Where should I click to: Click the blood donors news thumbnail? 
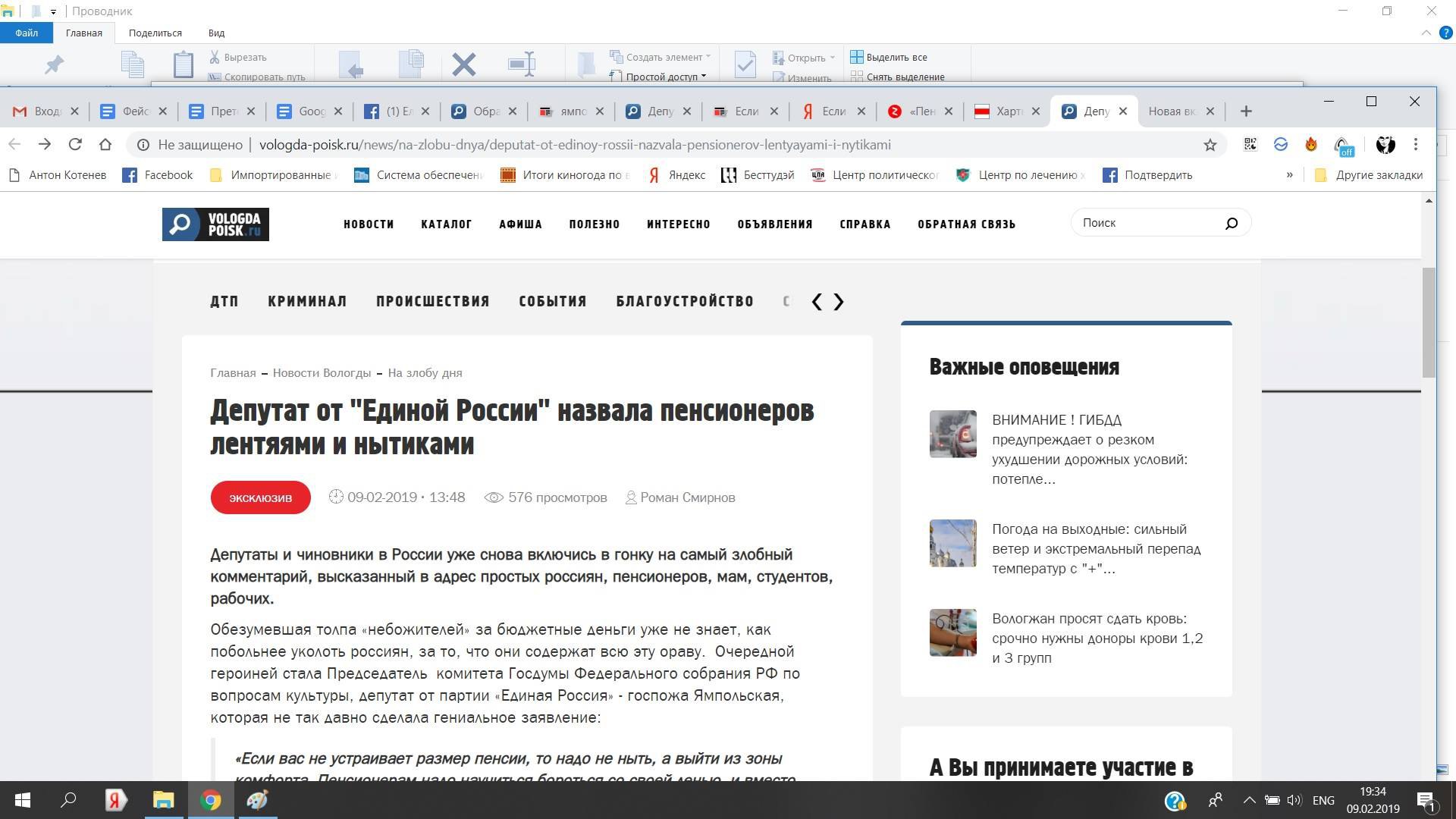coord(953,632)
